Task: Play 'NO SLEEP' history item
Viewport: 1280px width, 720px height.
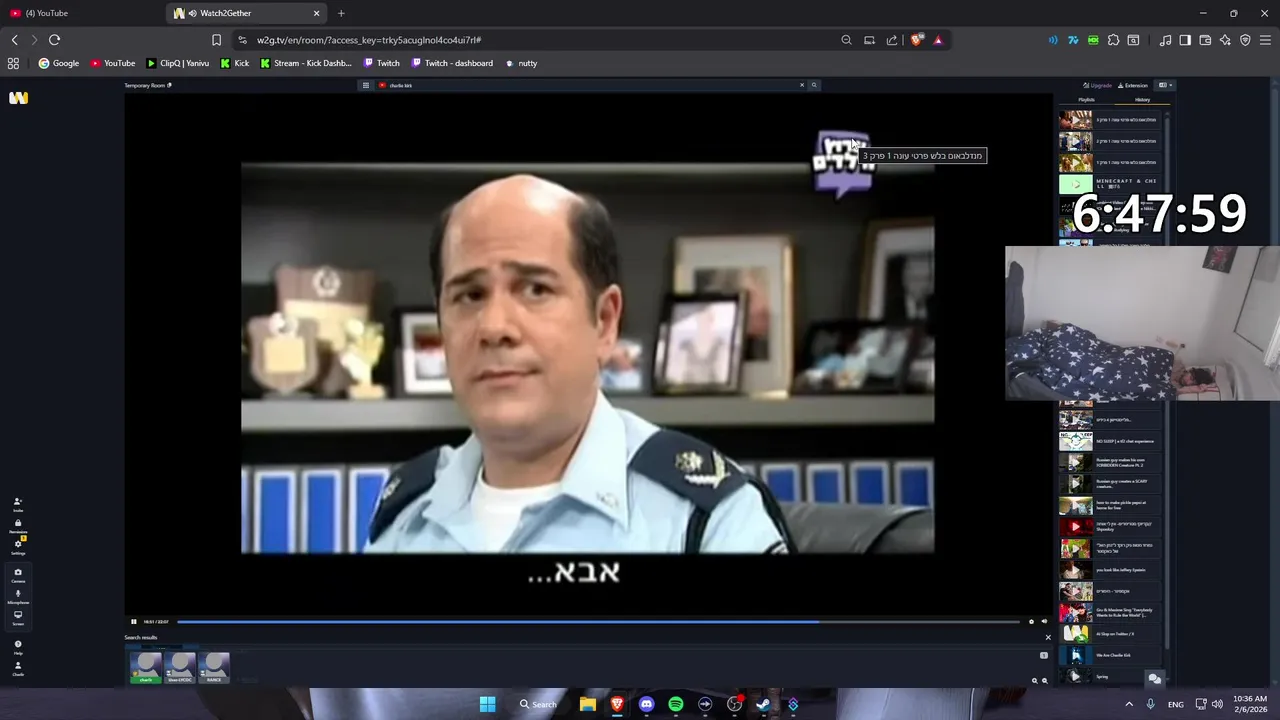Action: (1109, 441)
